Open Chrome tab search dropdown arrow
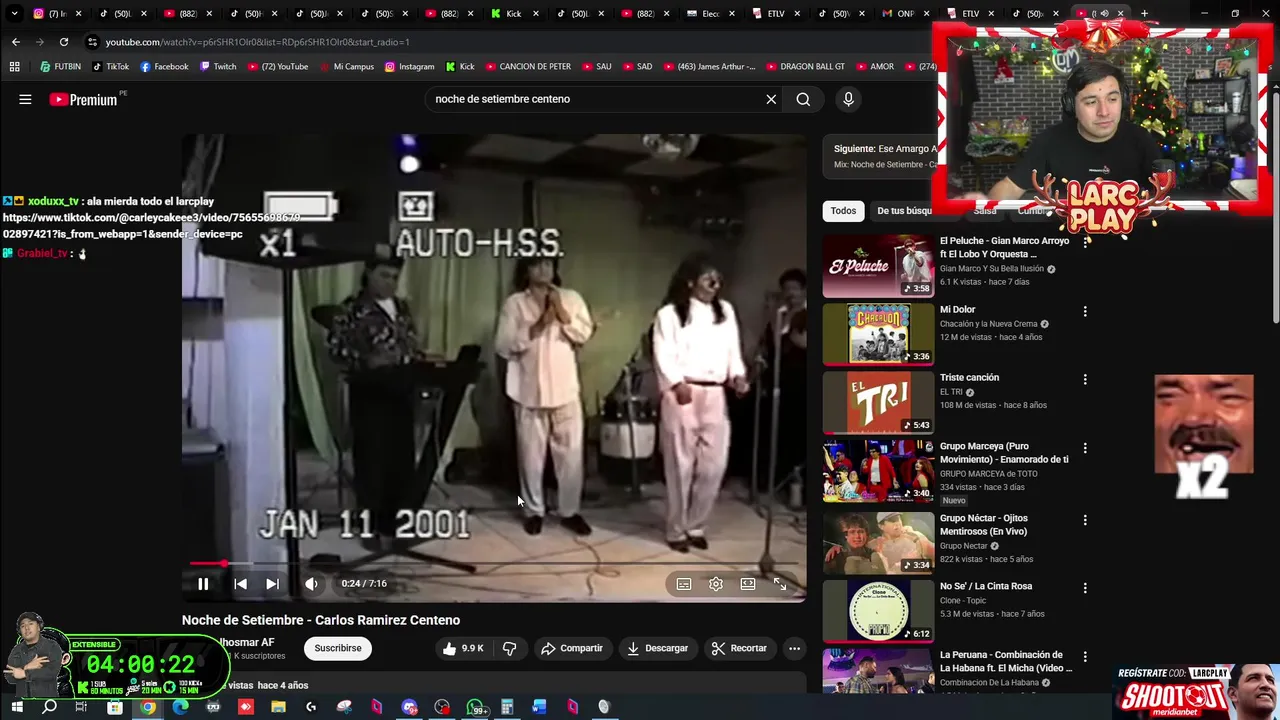 coord(14,14)
